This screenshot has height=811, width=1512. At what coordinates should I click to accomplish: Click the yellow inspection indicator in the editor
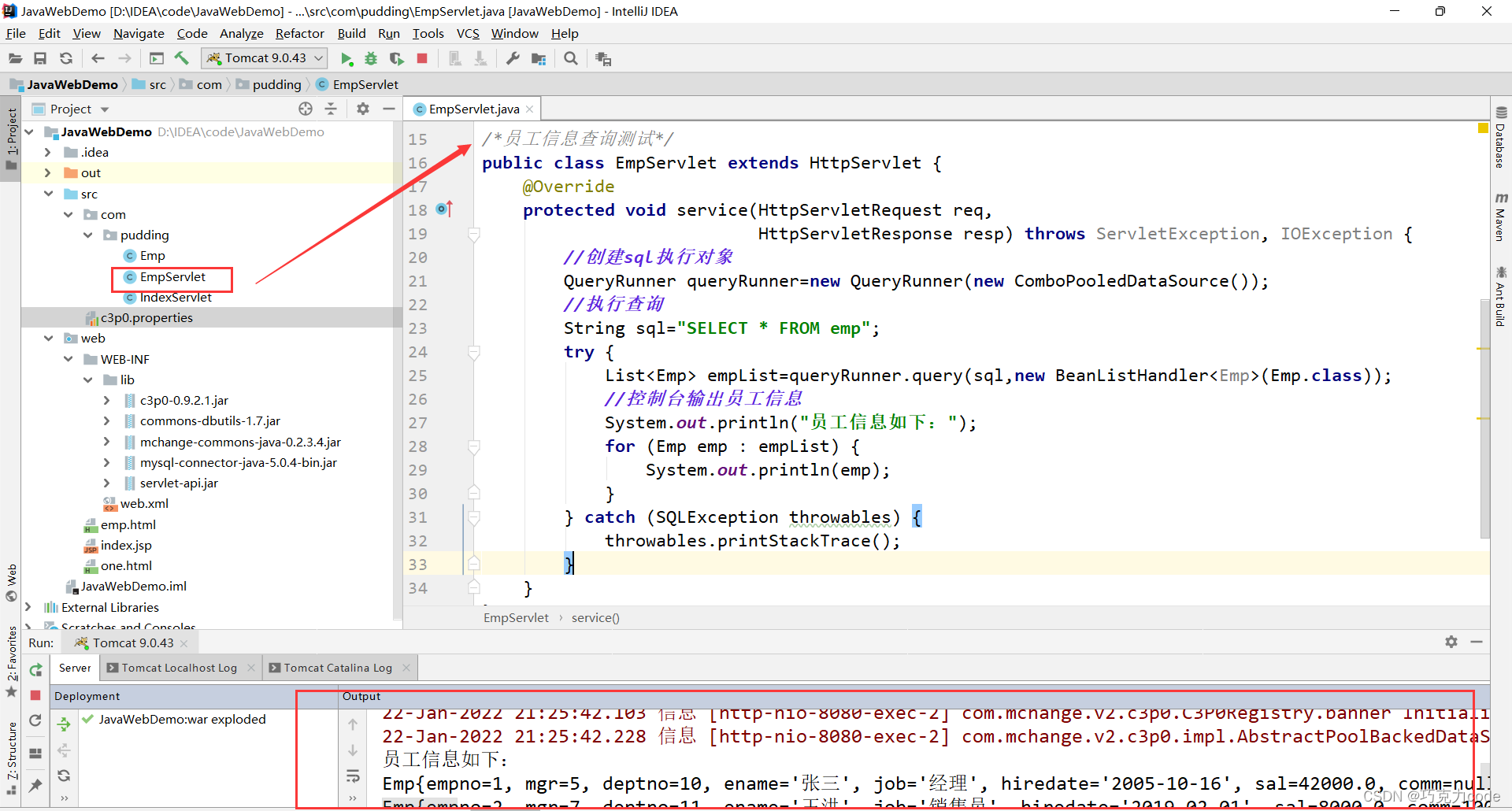(1483, 128)
